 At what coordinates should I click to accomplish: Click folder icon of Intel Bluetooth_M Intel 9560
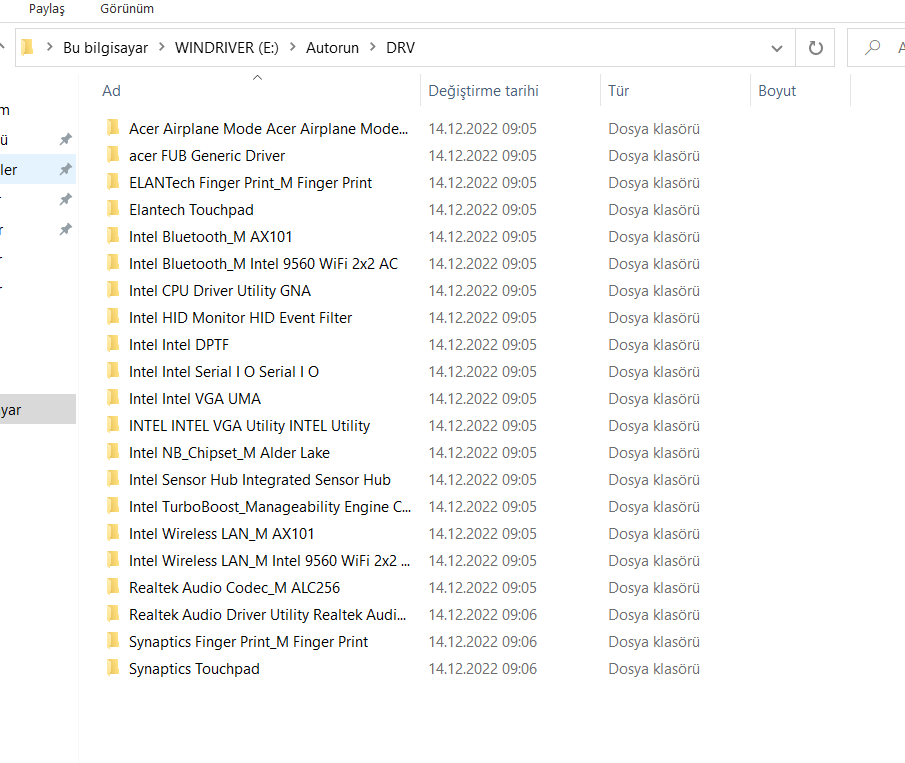pos(113,263)
